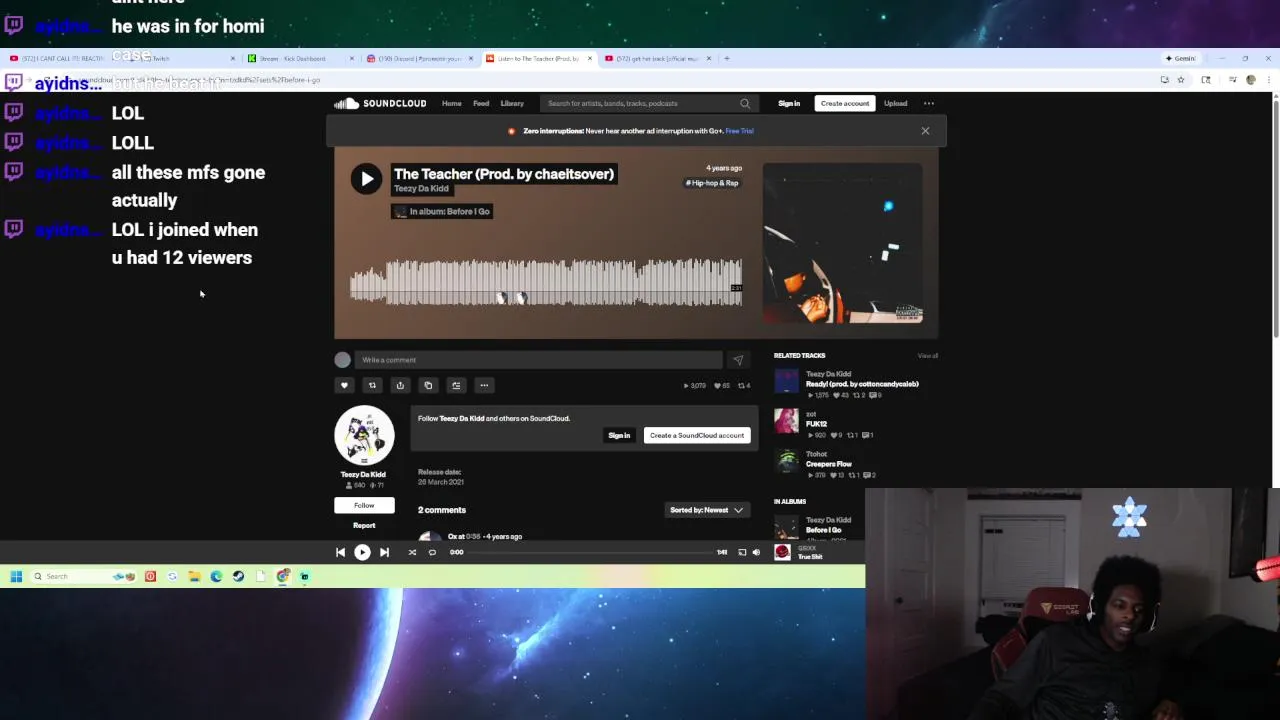Viewport: 1280px width, 720px height.
Task: Follow Teezy Da Kidd
Action: 364,505
